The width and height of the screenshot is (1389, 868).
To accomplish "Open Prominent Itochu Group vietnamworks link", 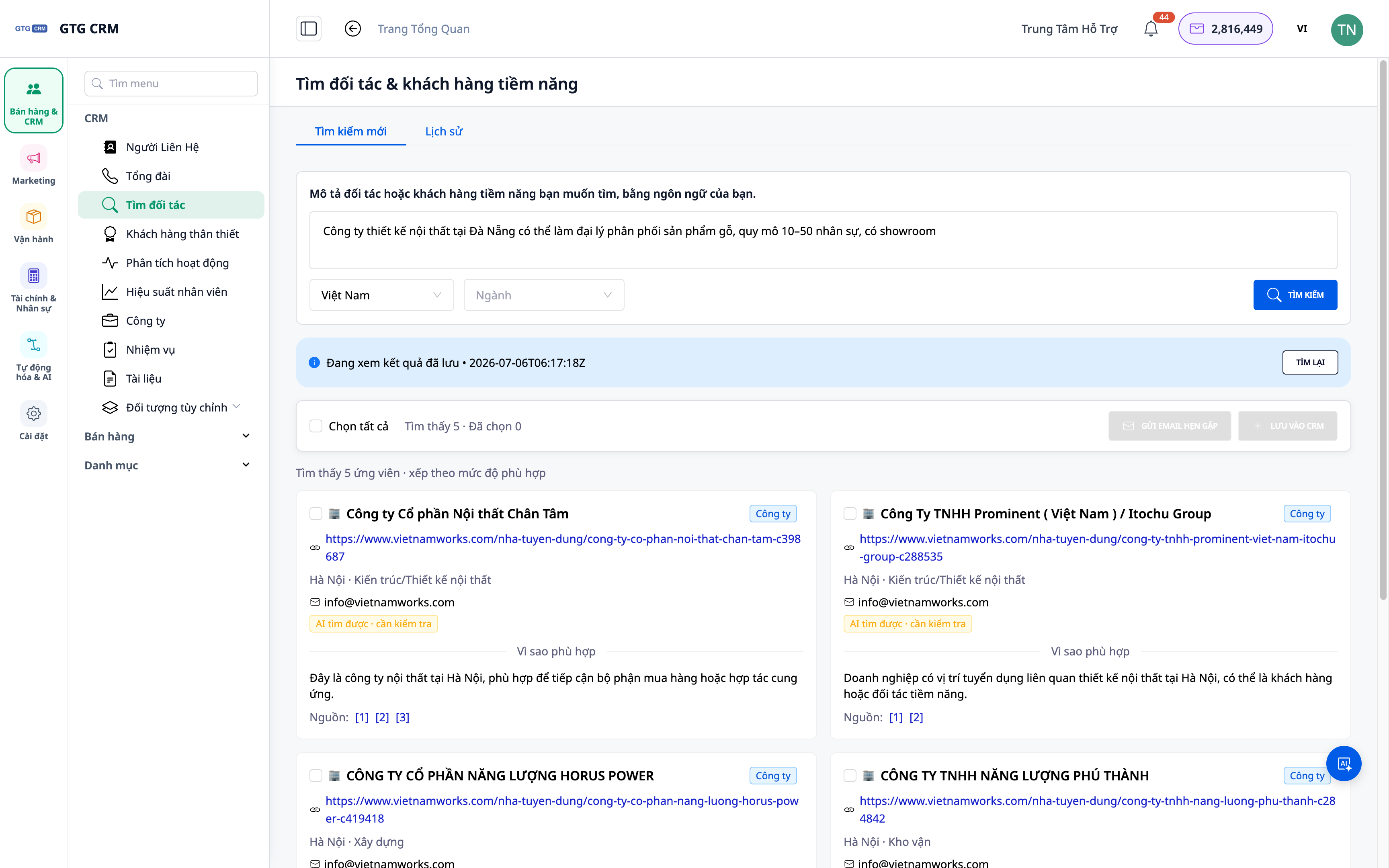I will point(1098,548).
